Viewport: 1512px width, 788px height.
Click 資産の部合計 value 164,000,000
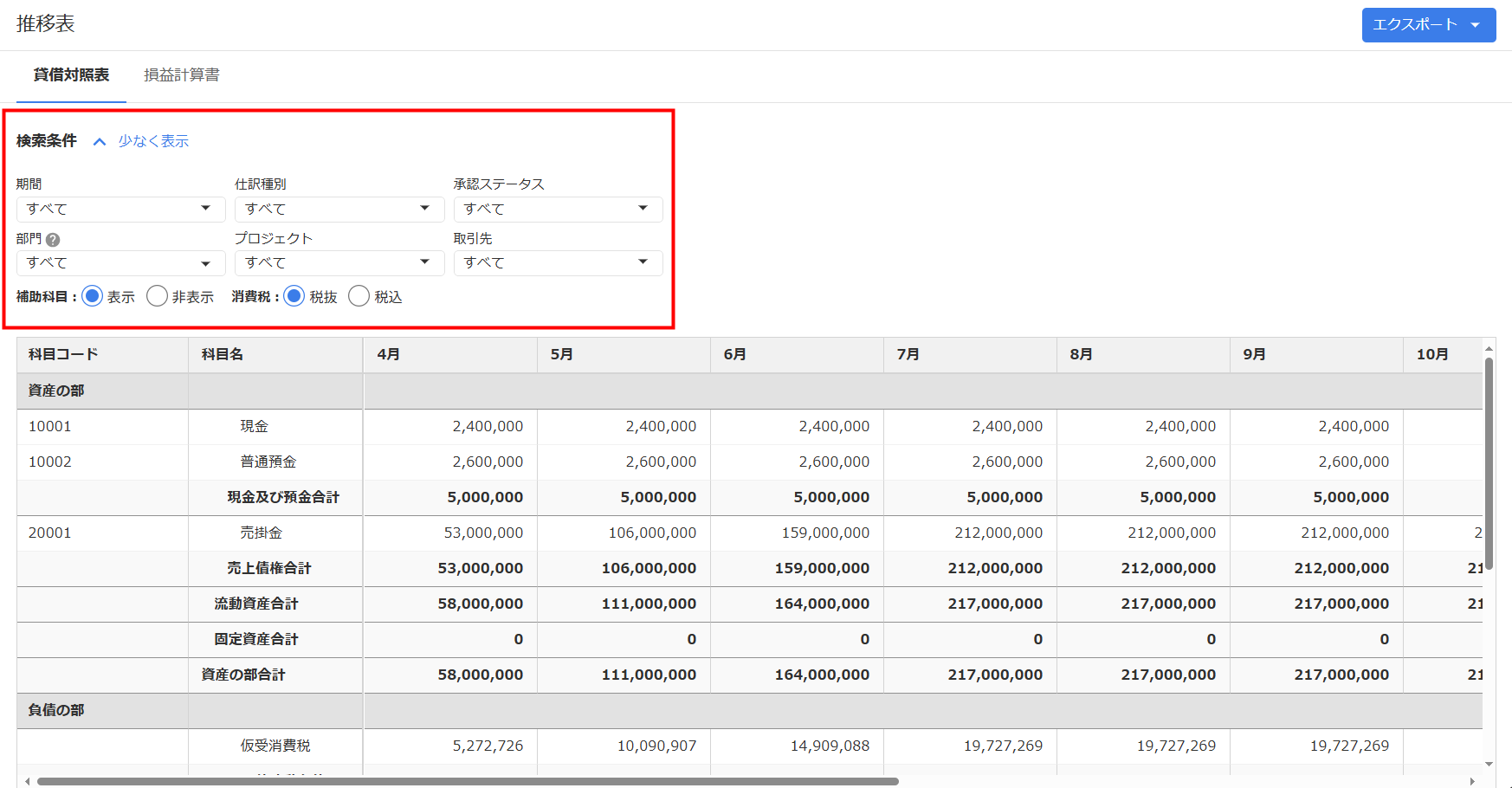[x=822, y=675]
